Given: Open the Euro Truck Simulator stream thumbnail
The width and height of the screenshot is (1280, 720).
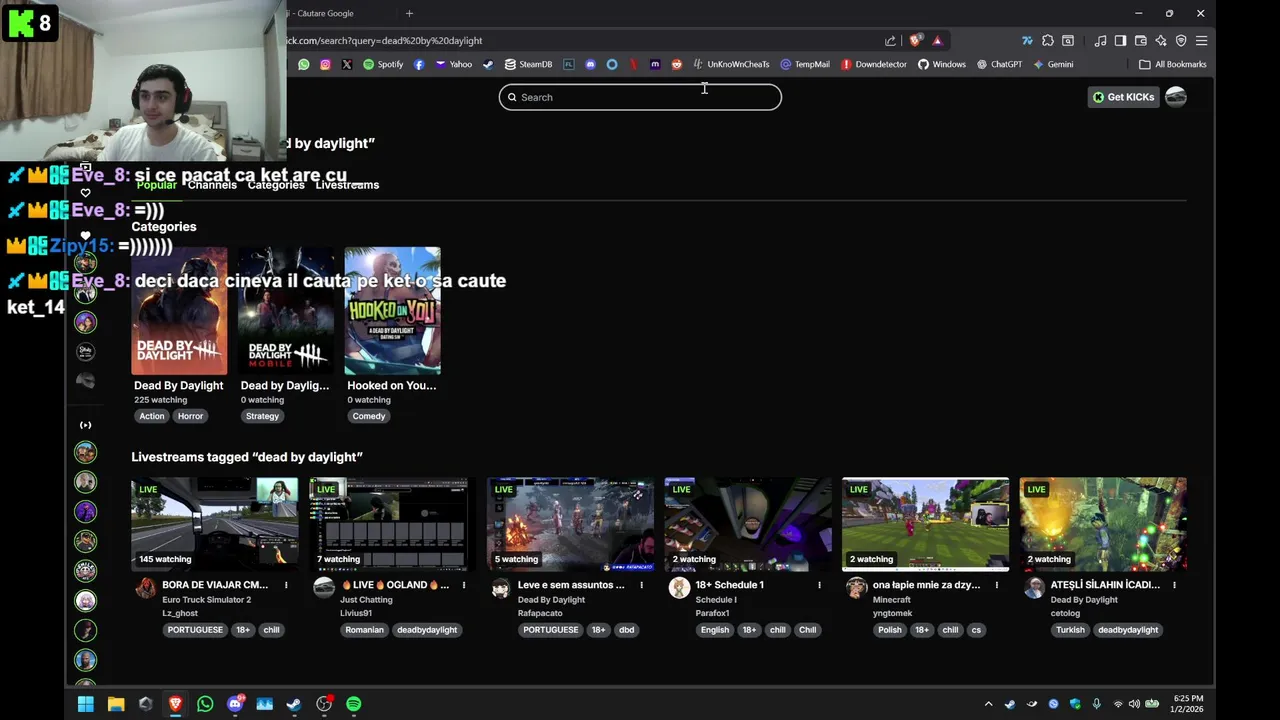Looking at the screenshot, I should tap(215, 525).
